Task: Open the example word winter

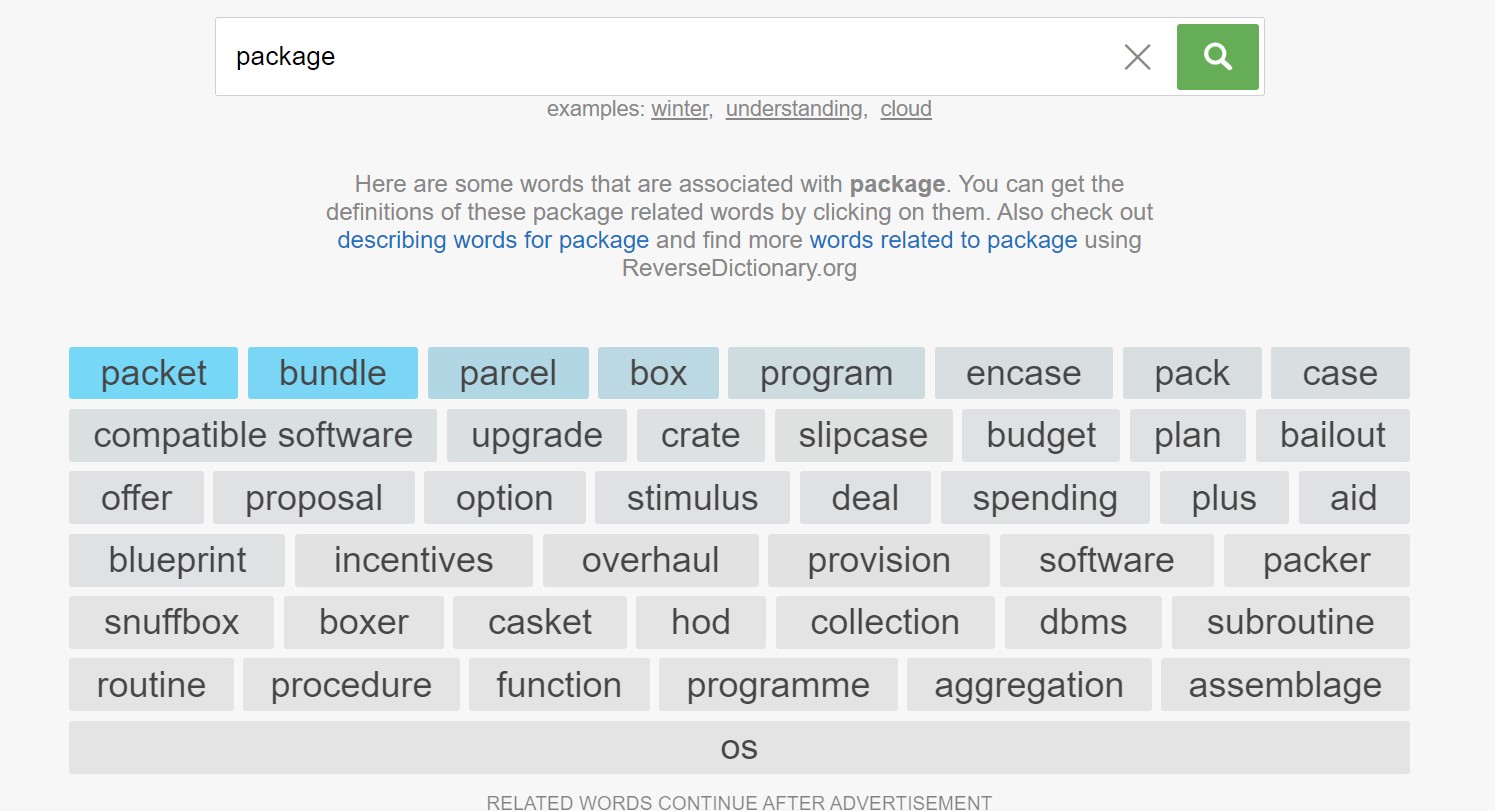Action: tap(679, 108)
